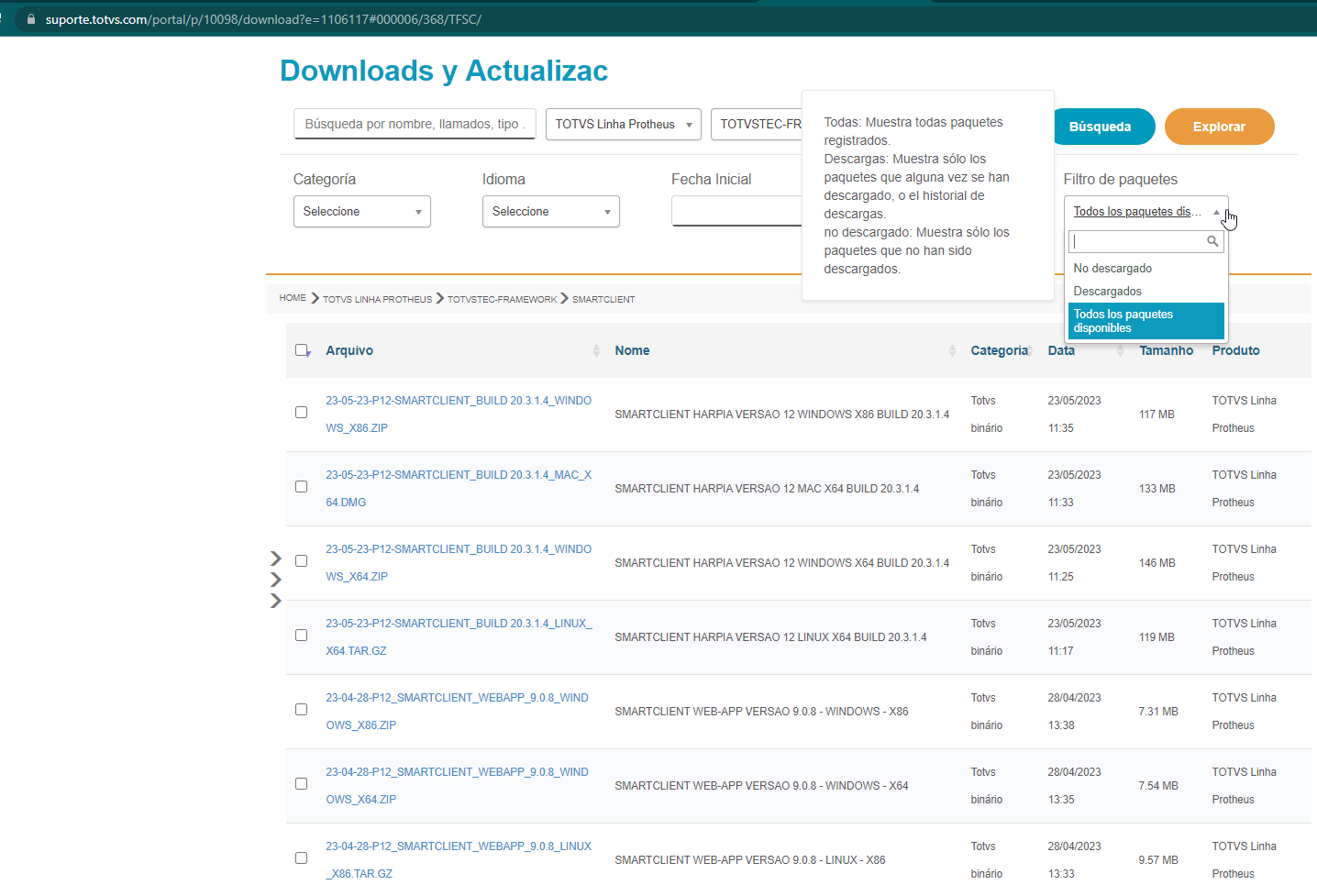
Task: Sort by Arquivo column header
Action: pyautogui.click(x=349, y=350)
